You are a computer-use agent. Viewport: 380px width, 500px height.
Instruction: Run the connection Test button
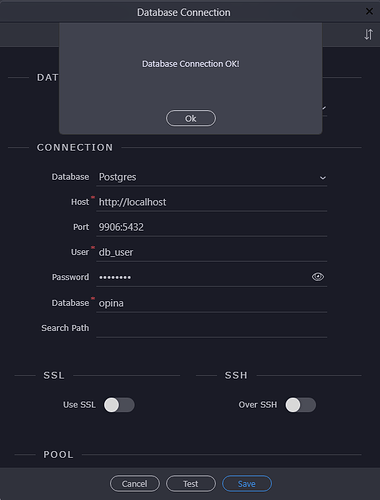coord(191,484)
